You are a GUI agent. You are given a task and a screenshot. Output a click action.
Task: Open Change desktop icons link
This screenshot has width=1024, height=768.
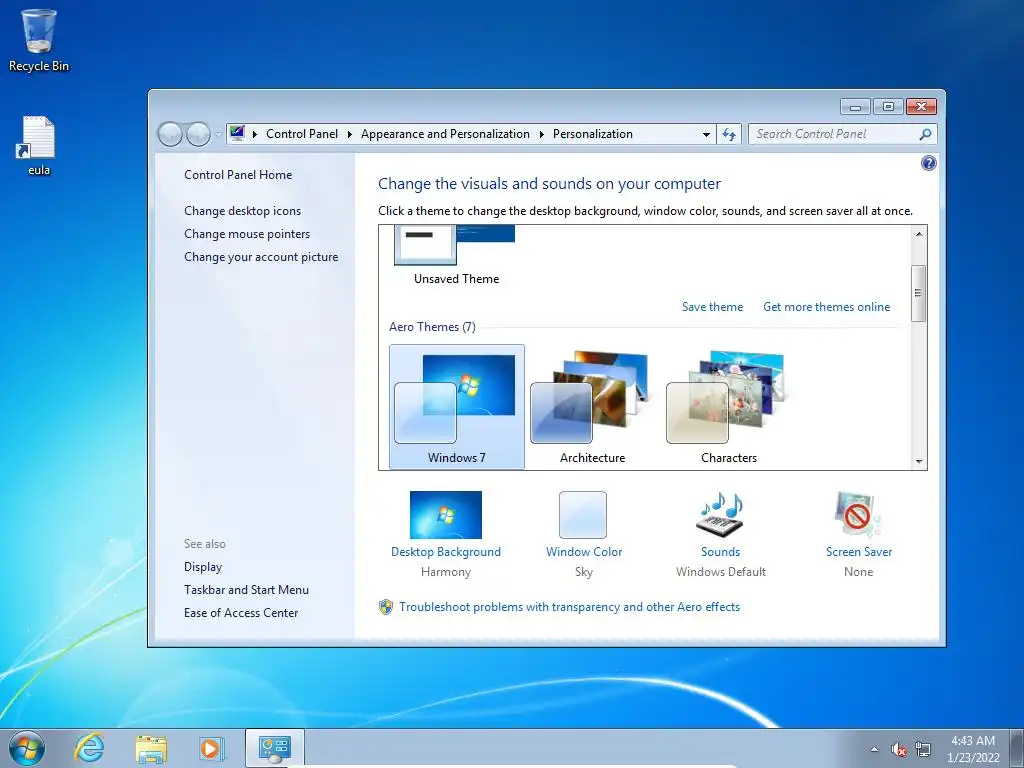242,211
